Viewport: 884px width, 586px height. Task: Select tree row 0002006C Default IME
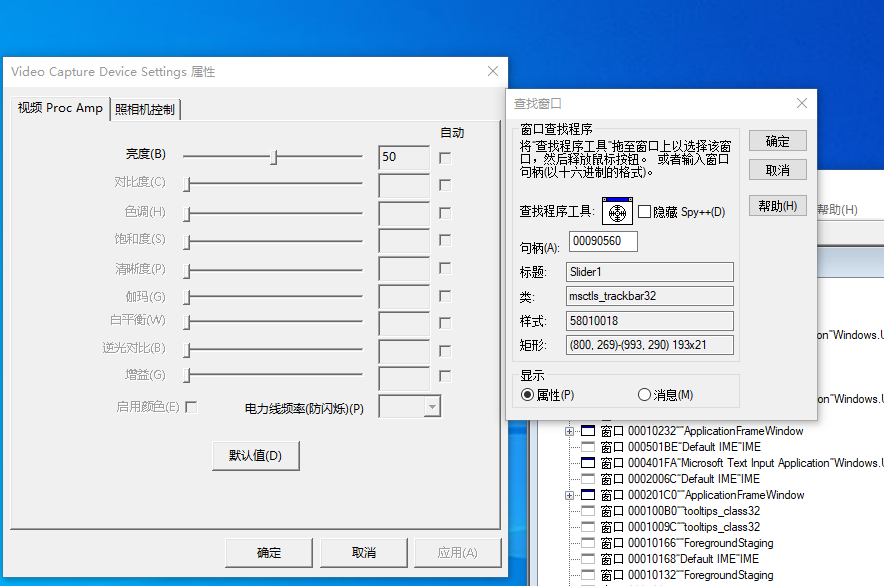click(680, 479)
